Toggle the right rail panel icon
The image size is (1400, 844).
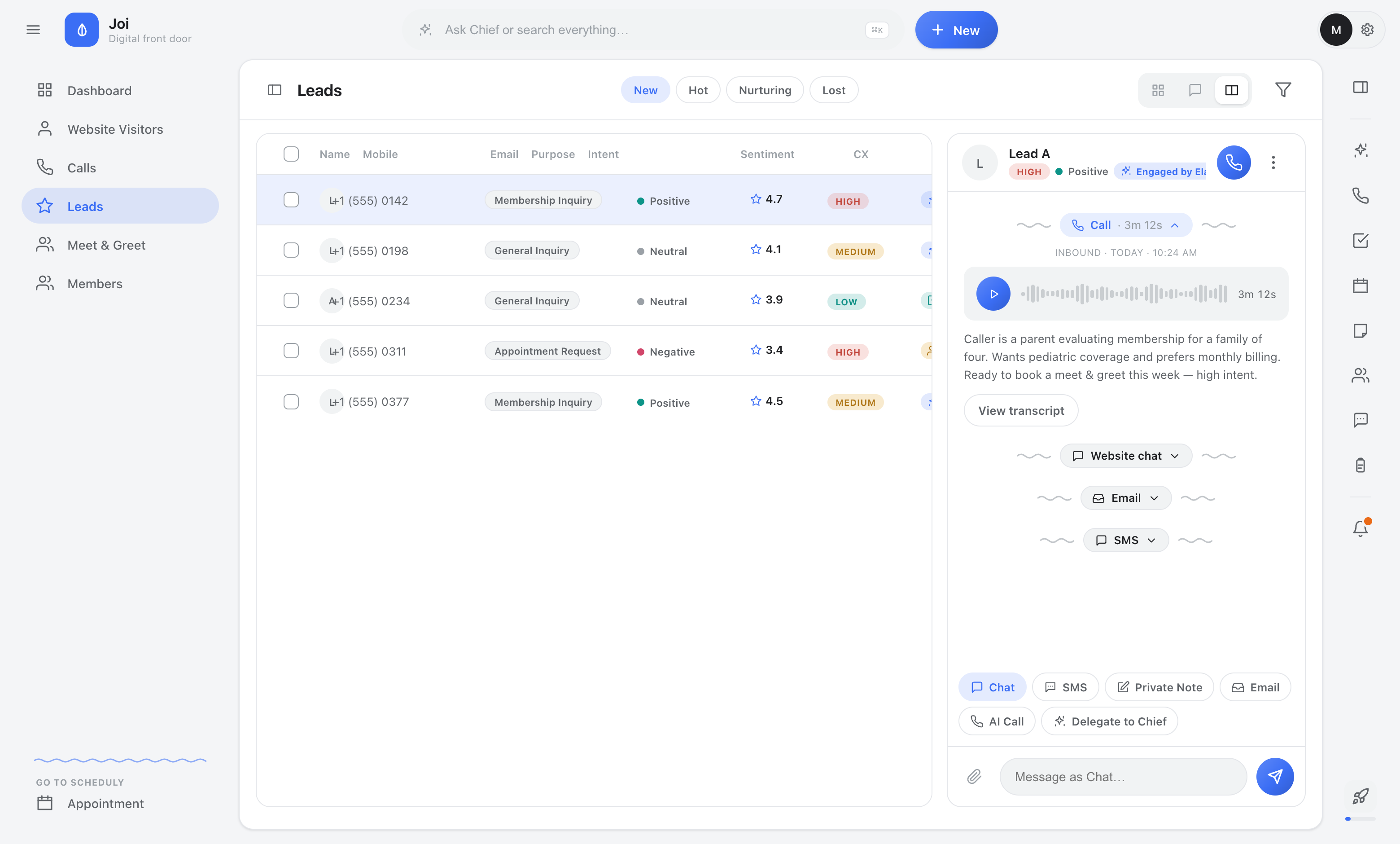(1360, 87)
